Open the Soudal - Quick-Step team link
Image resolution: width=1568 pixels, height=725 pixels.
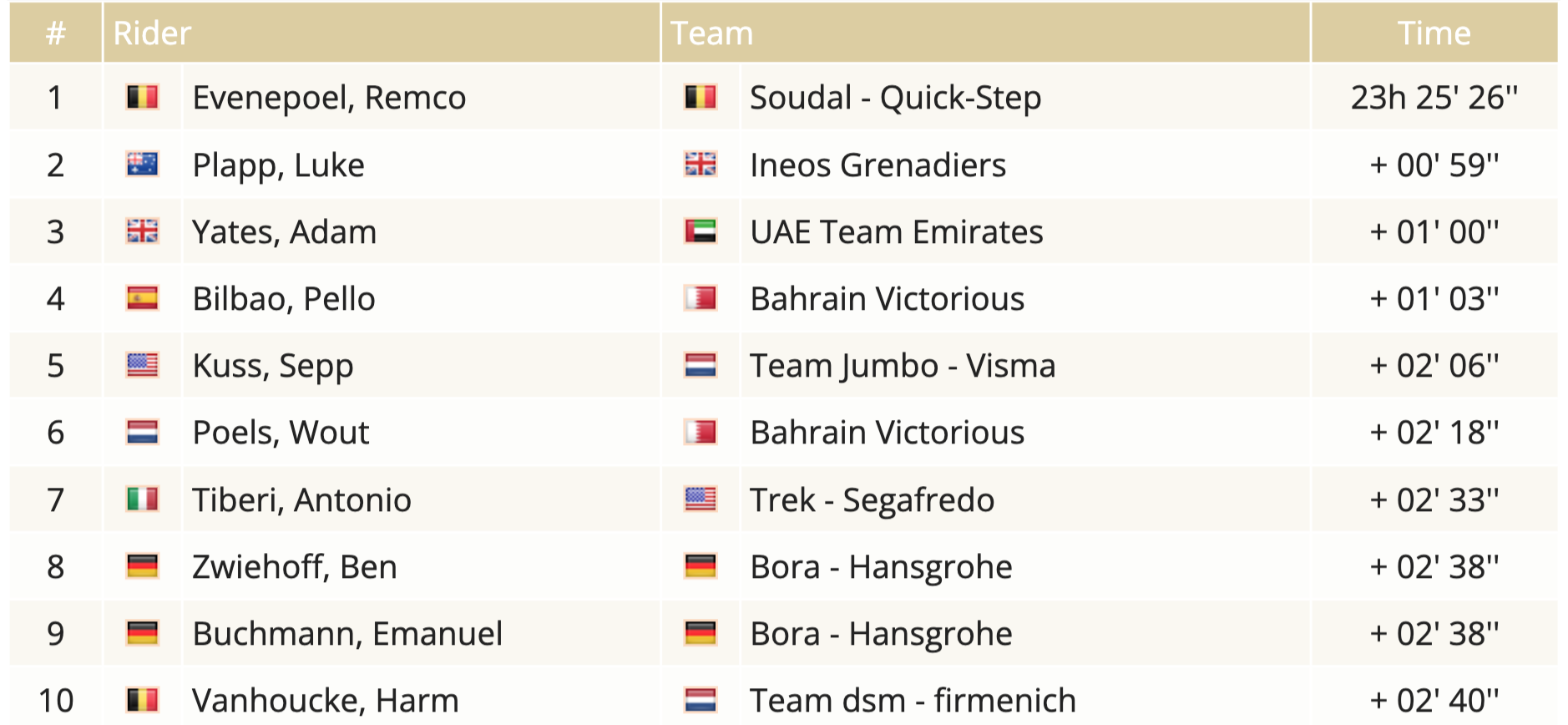coord(895,98)
